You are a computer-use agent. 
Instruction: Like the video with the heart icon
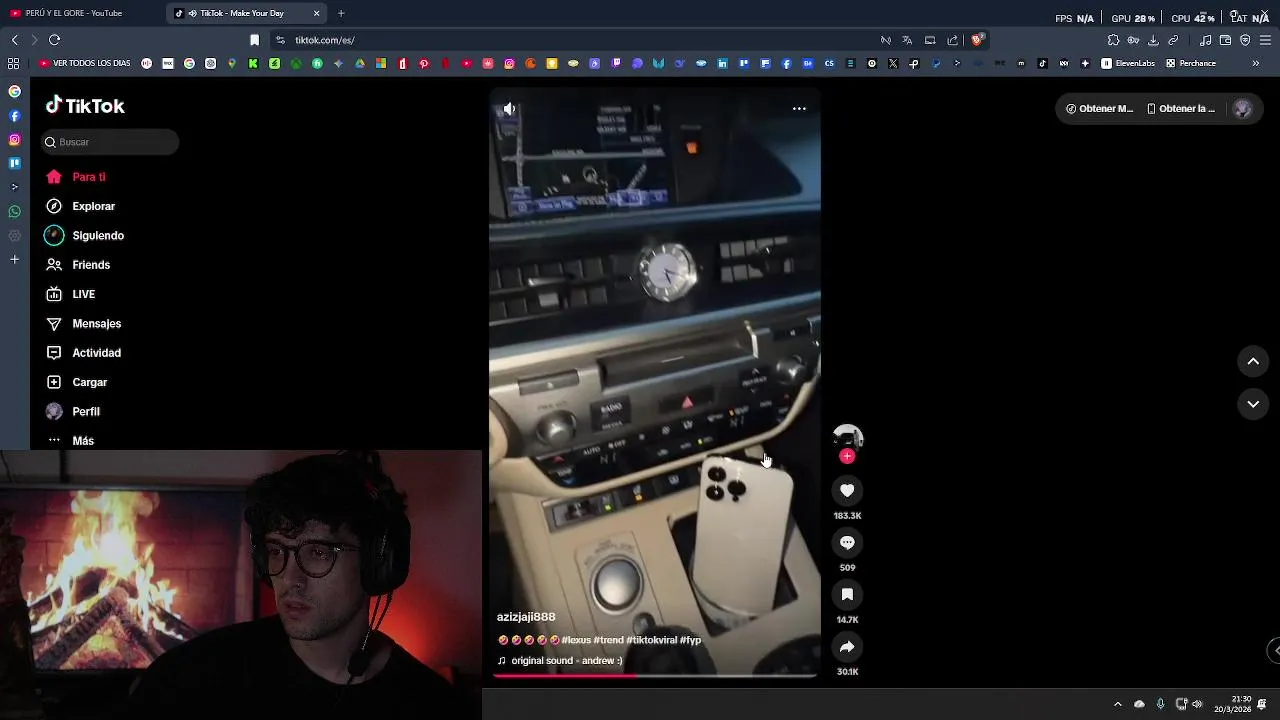point(847,490)
